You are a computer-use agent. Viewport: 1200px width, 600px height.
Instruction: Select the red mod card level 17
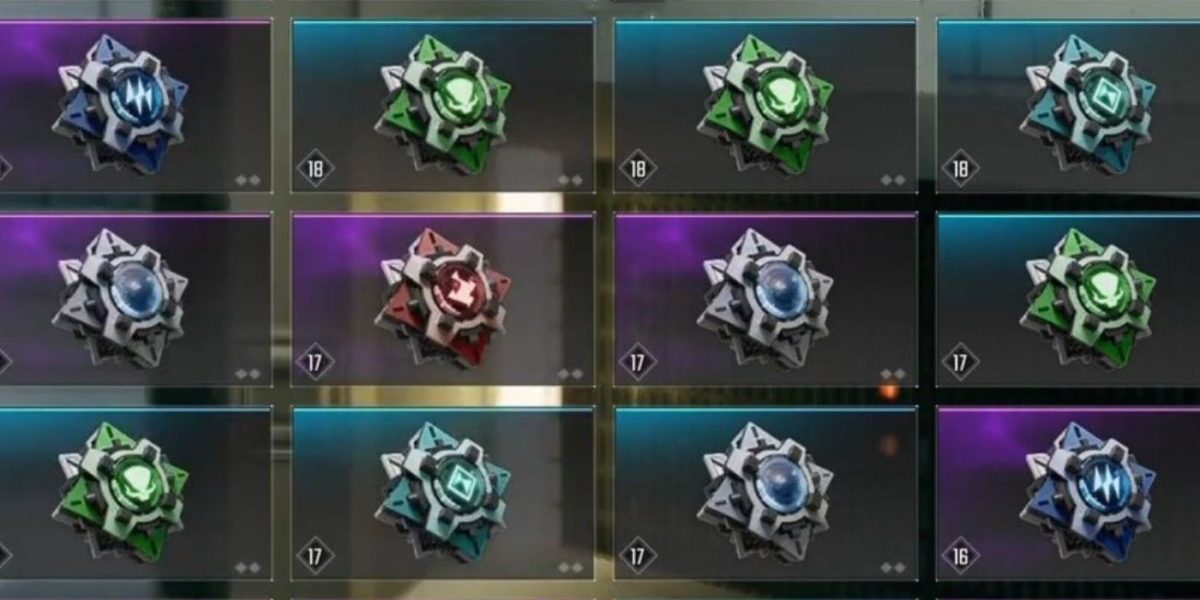(443, 300)
